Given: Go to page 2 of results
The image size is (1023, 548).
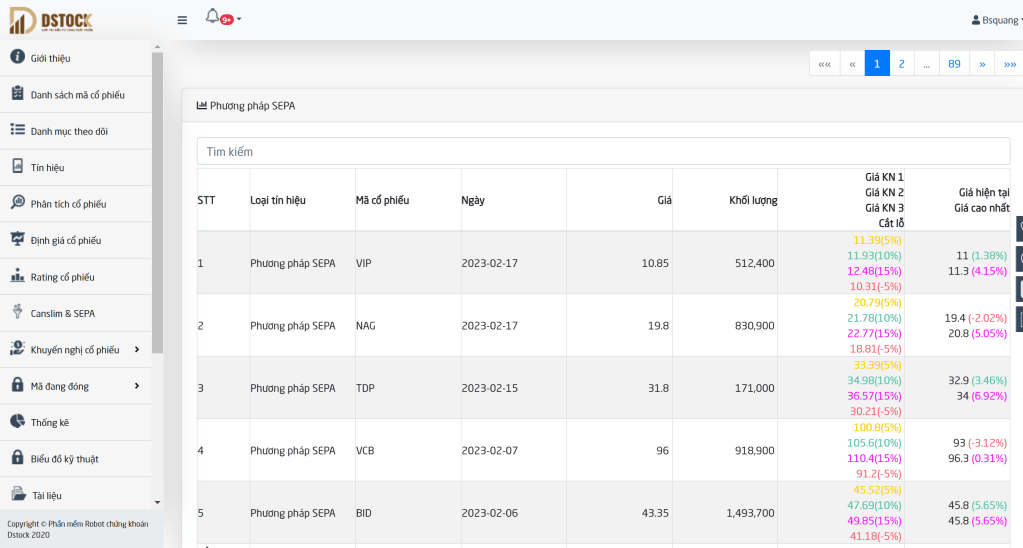Looking at the screenshot, I should [902, 64].
